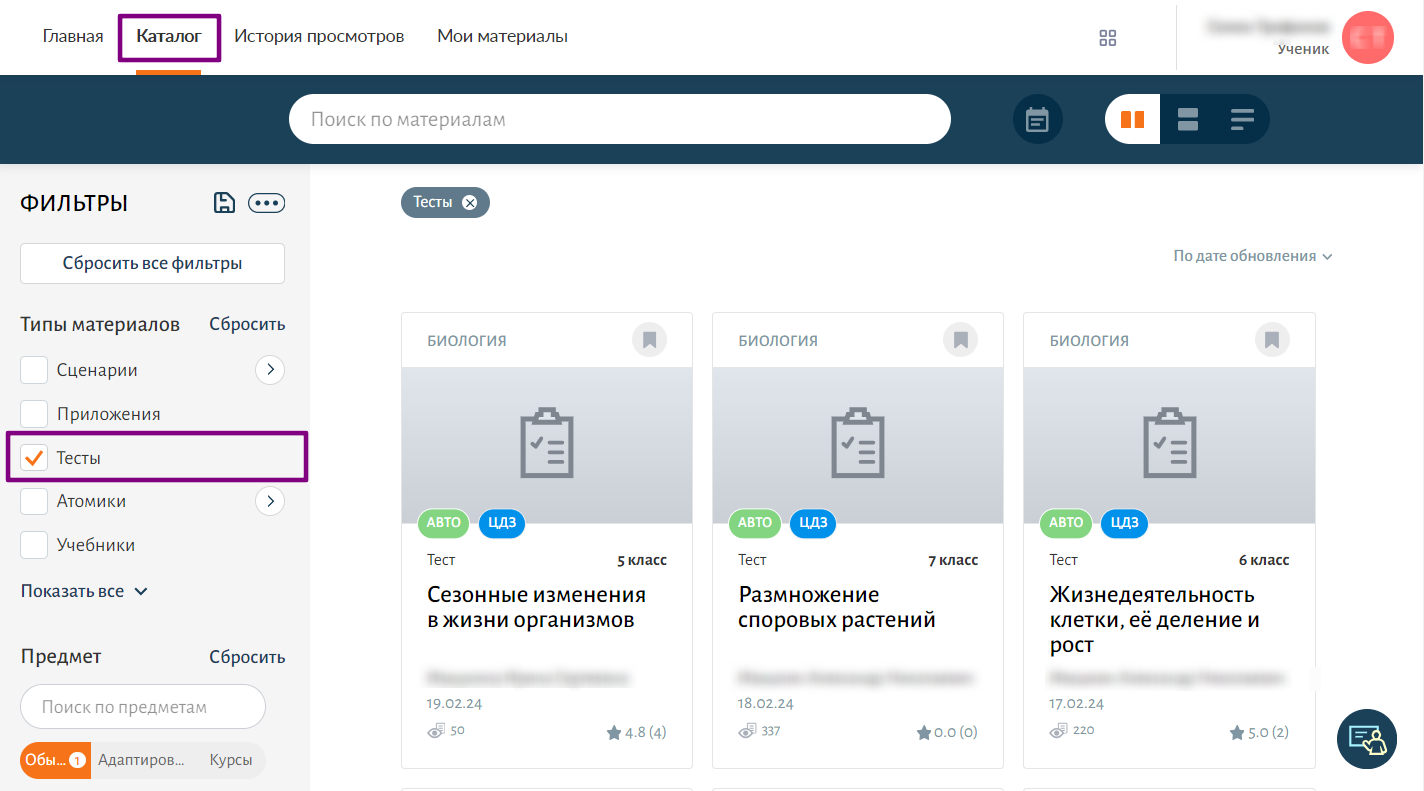Check the Атомики material type

[35, 501]
